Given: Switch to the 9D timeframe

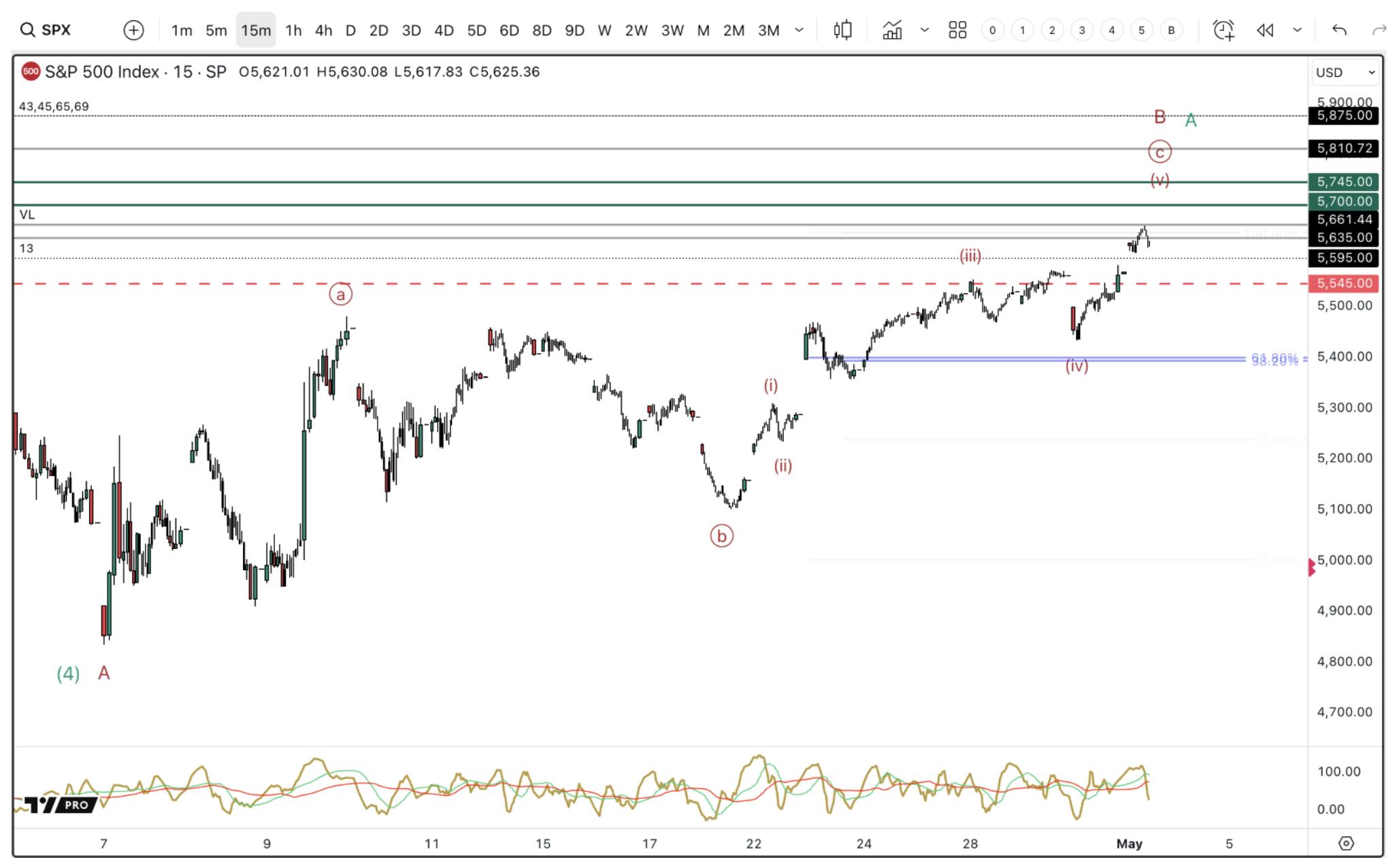Looking at the screenshot, I should pyautogui.click(x=574, y=30).
